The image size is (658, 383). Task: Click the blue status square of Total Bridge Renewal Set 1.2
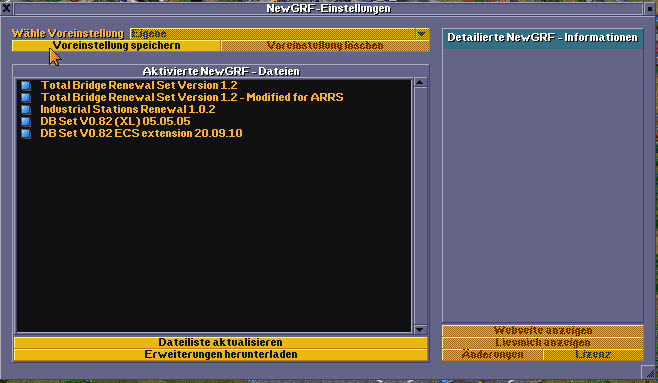[x=26, y=86]
